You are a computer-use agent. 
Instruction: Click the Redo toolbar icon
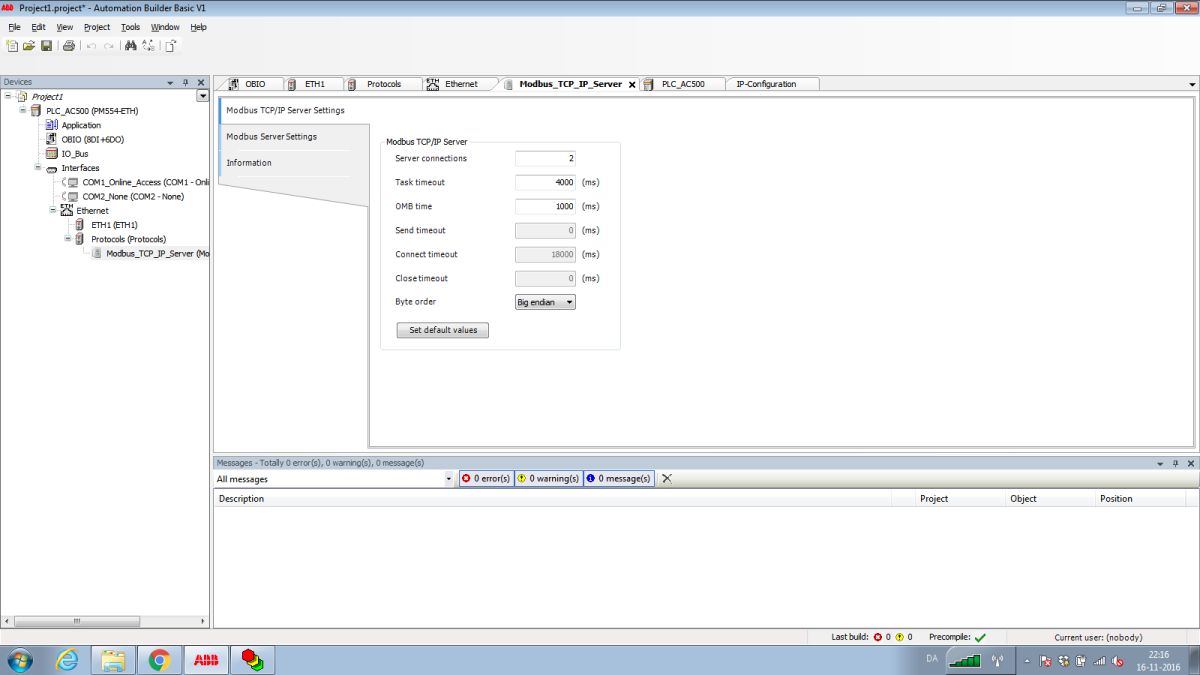(x=108, y=46)
